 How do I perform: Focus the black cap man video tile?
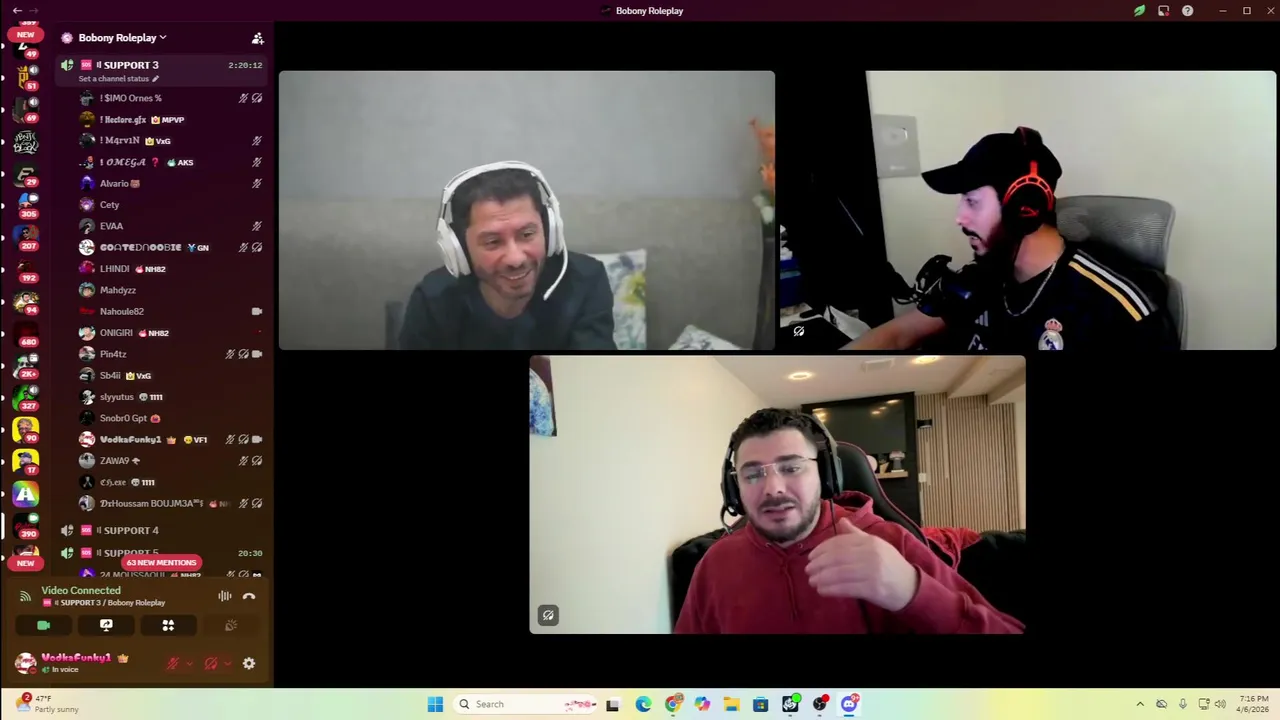click(1027, 210)
